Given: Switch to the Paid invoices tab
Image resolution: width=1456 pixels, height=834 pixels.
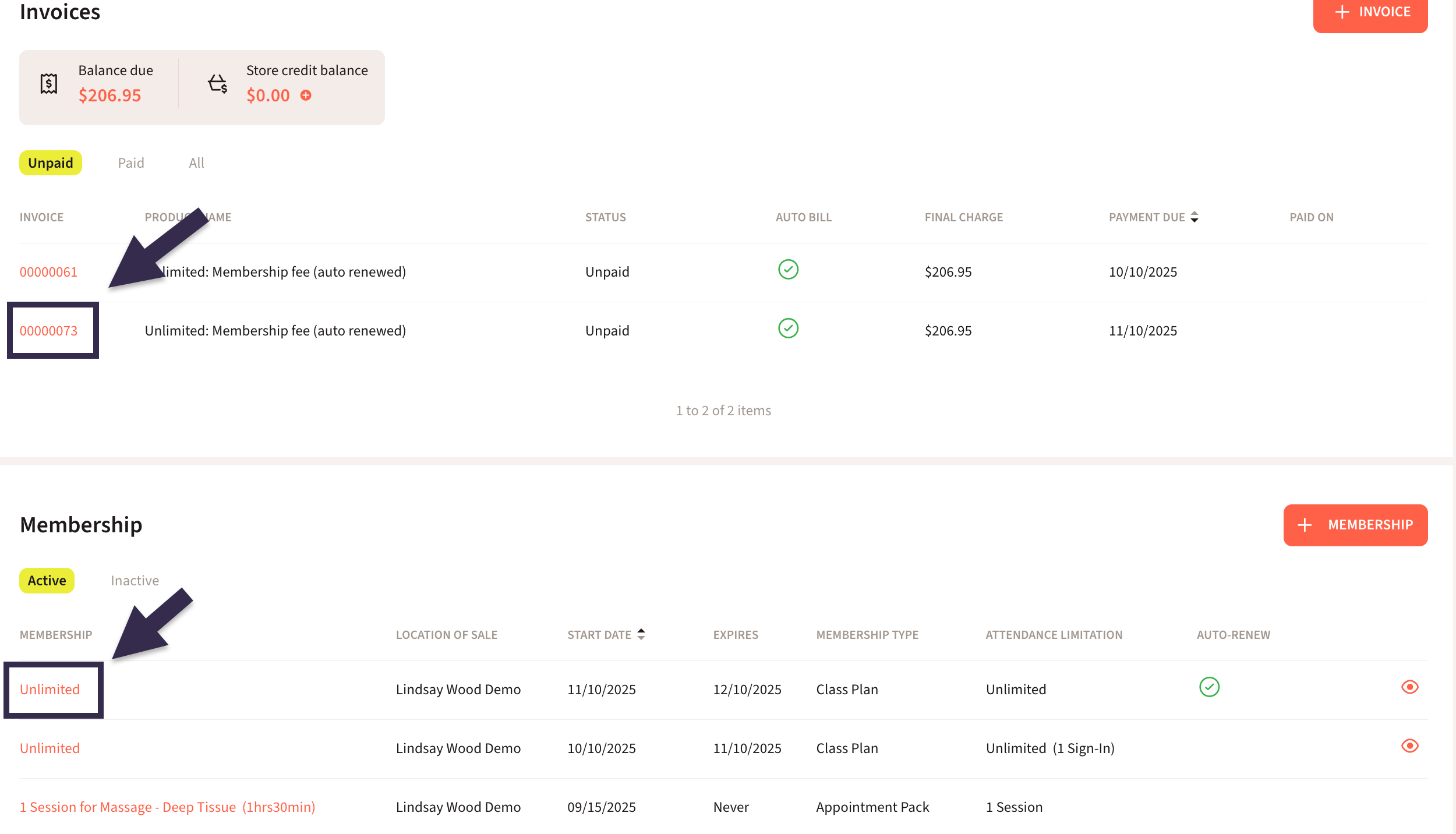Looking at the screenshot, I should click(x=131, y=163).
